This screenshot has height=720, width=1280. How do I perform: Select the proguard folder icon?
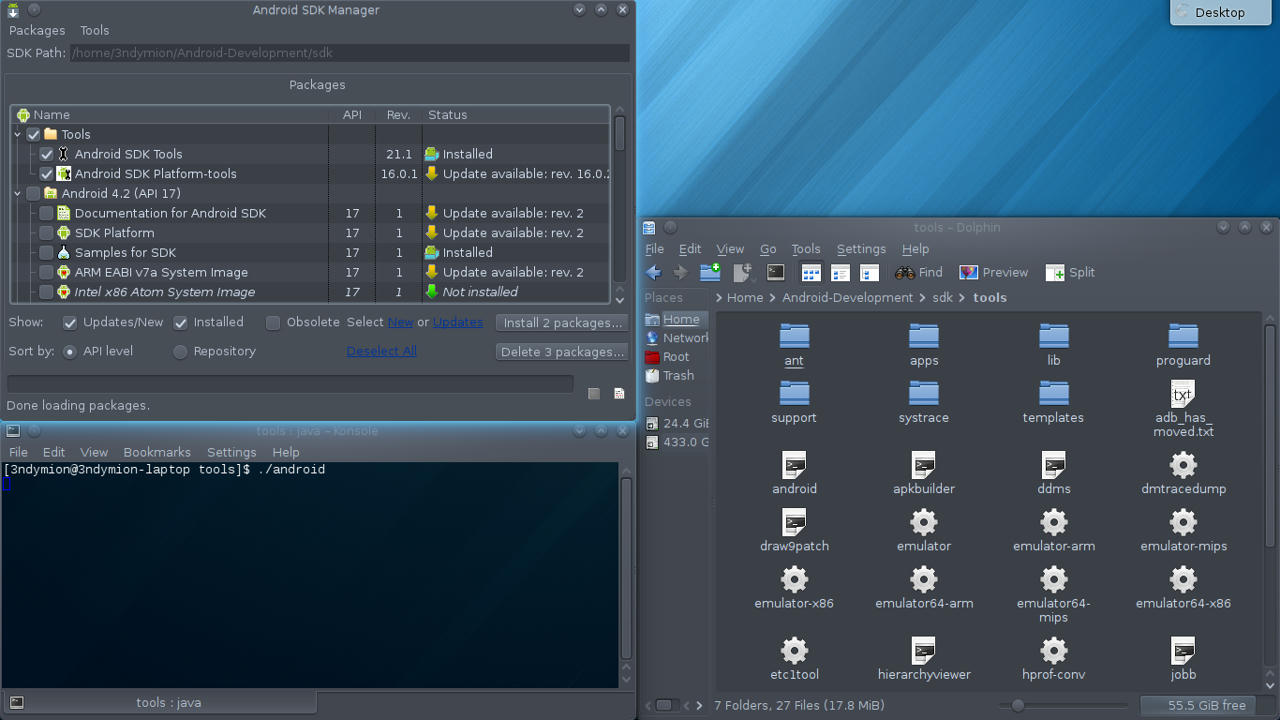click(1183, 336)
